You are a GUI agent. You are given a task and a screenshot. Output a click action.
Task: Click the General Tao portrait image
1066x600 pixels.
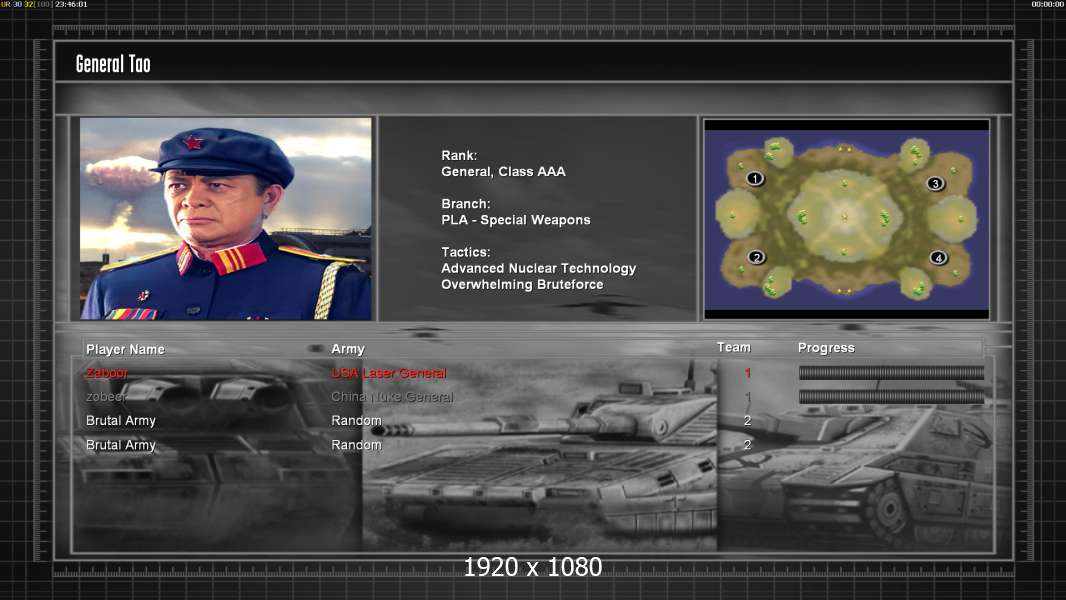(x=226, y=218)
